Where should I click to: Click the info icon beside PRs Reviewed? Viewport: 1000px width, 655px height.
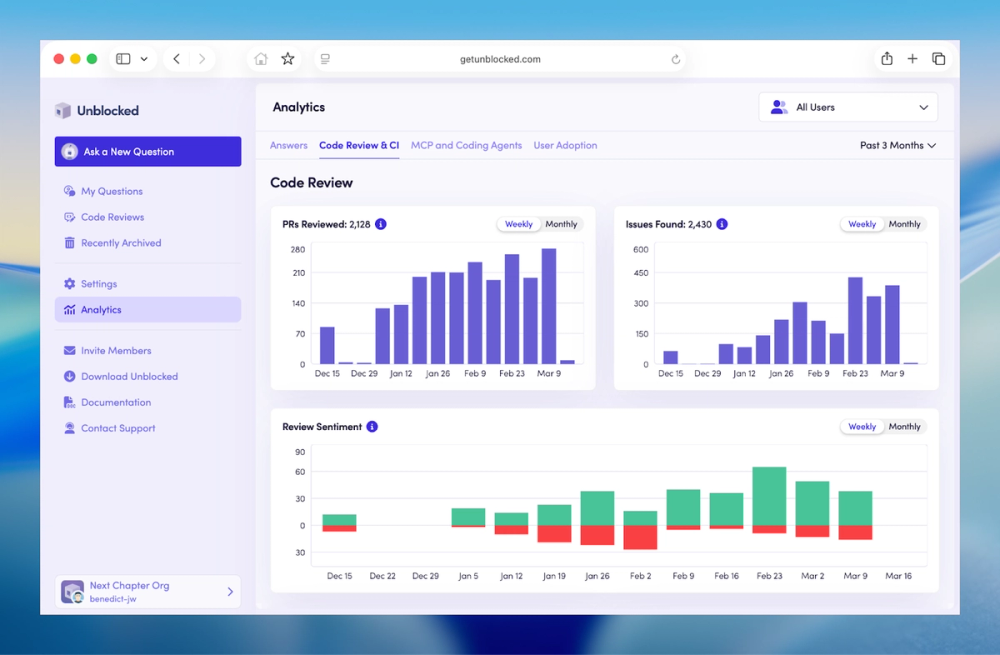click(x=381, y=224)
